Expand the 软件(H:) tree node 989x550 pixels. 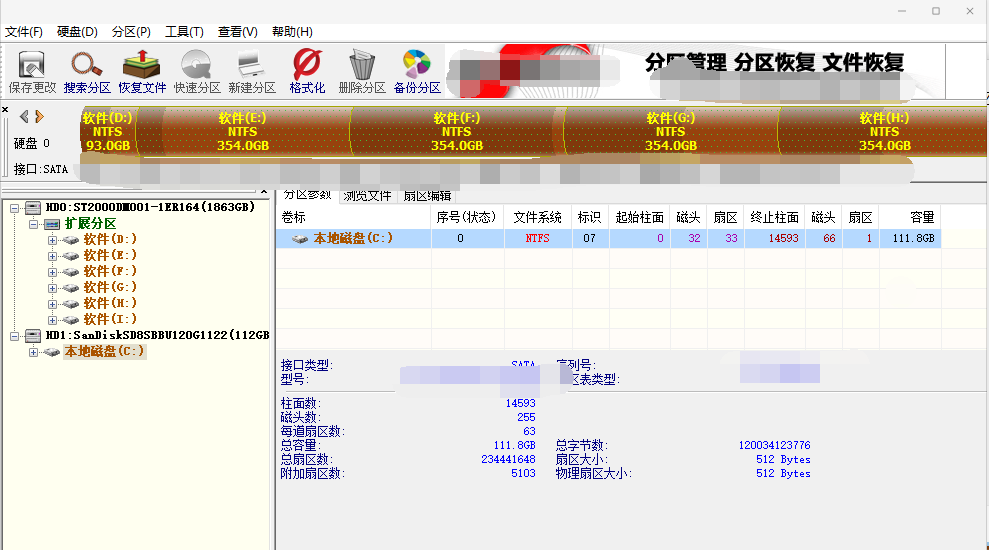click(x=52, y=304)
